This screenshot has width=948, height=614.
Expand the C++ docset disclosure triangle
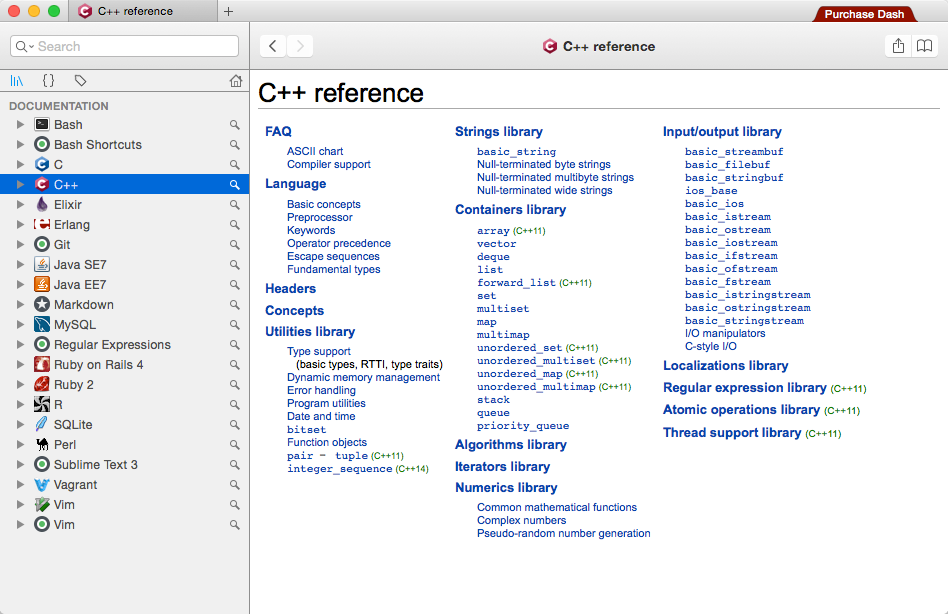coord(21,184)
